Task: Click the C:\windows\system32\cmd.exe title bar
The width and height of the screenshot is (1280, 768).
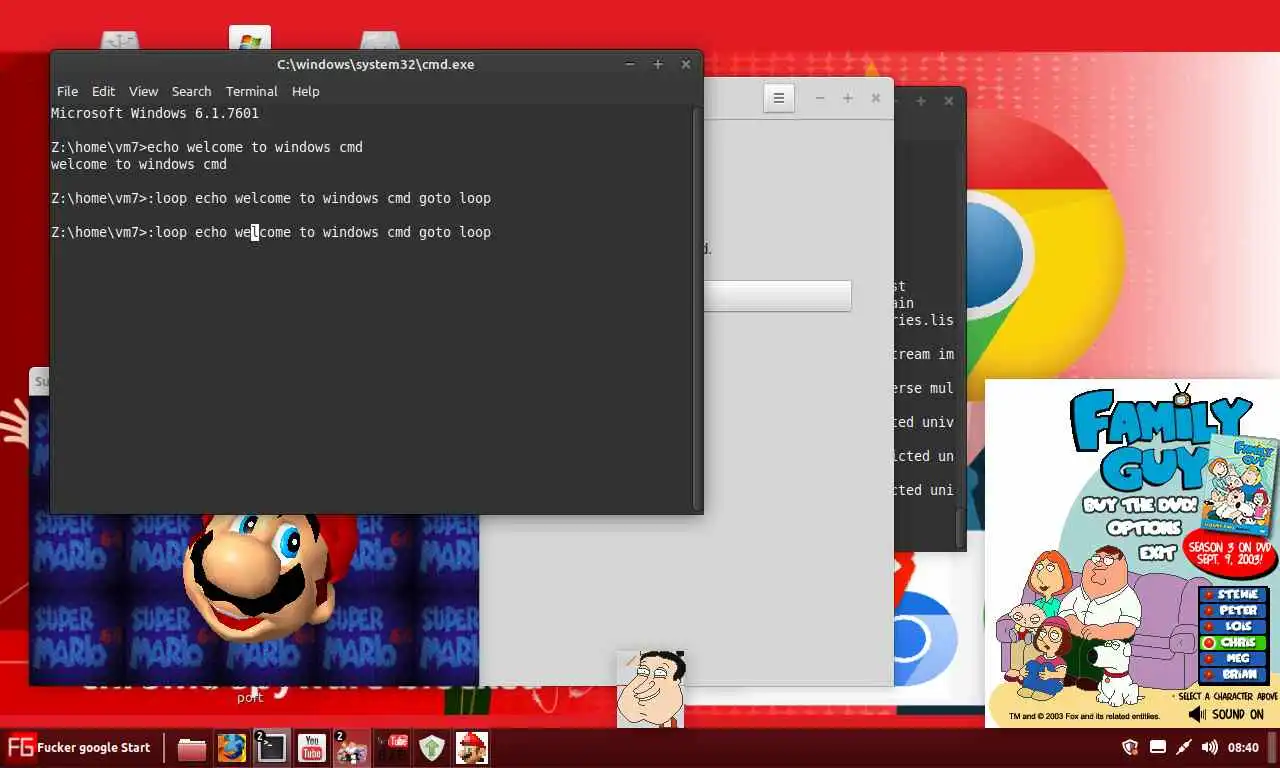Action: 376,64
